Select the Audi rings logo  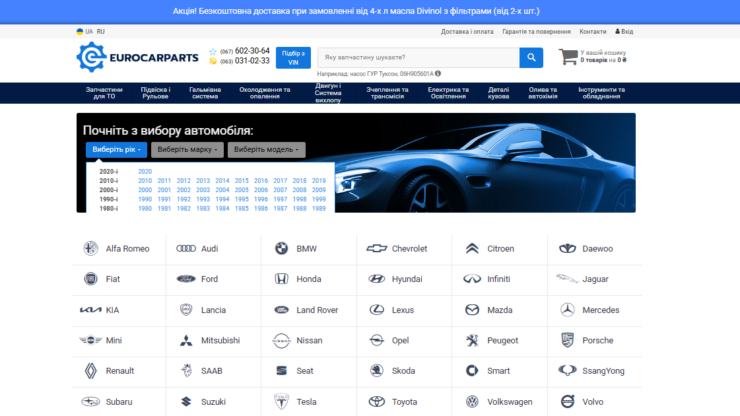click(186, 248)
